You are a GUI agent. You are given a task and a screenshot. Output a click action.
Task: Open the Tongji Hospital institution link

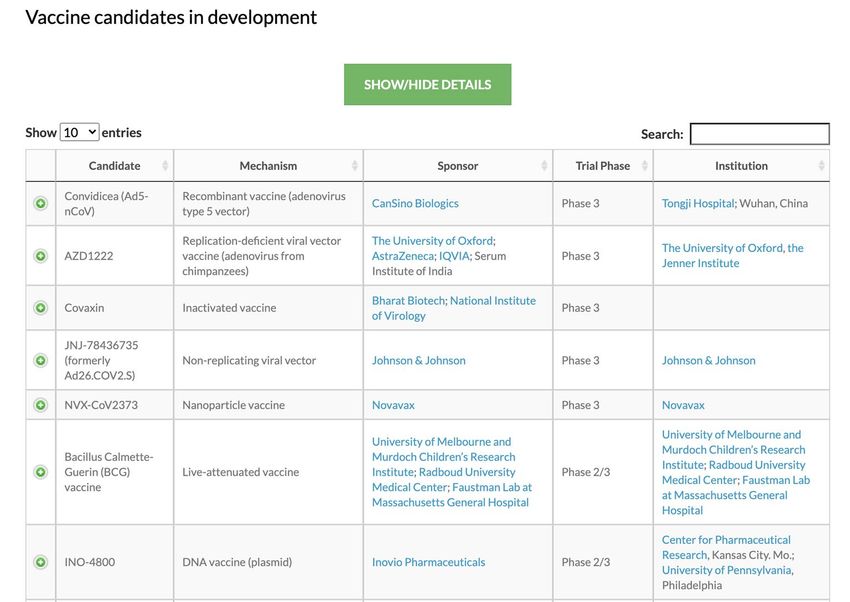click(698, 203)
